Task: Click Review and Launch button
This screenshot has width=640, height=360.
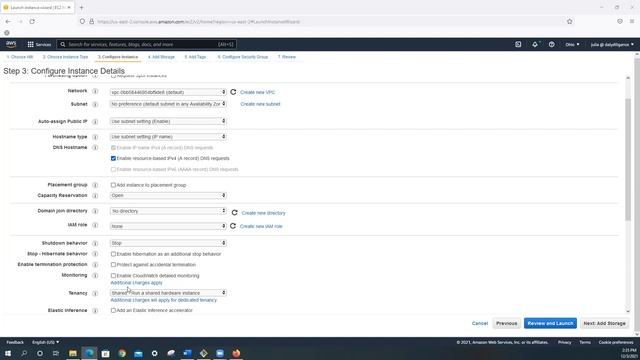Action: (550, 323)
